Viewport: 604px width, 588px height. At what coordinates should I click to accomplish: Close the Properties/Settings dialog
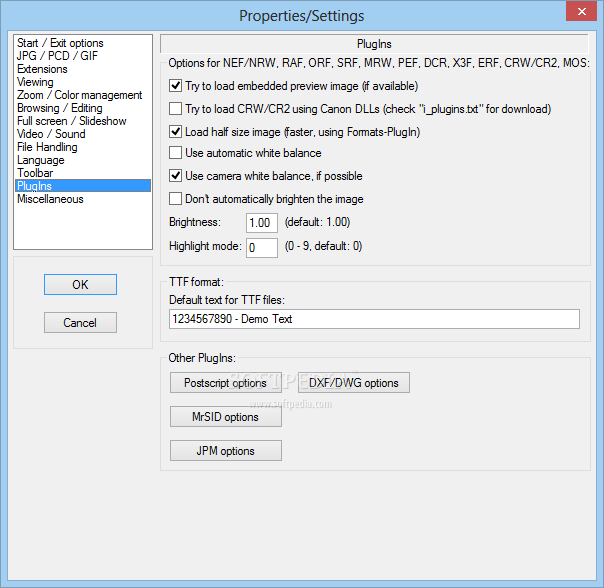[x=581, y=11]
